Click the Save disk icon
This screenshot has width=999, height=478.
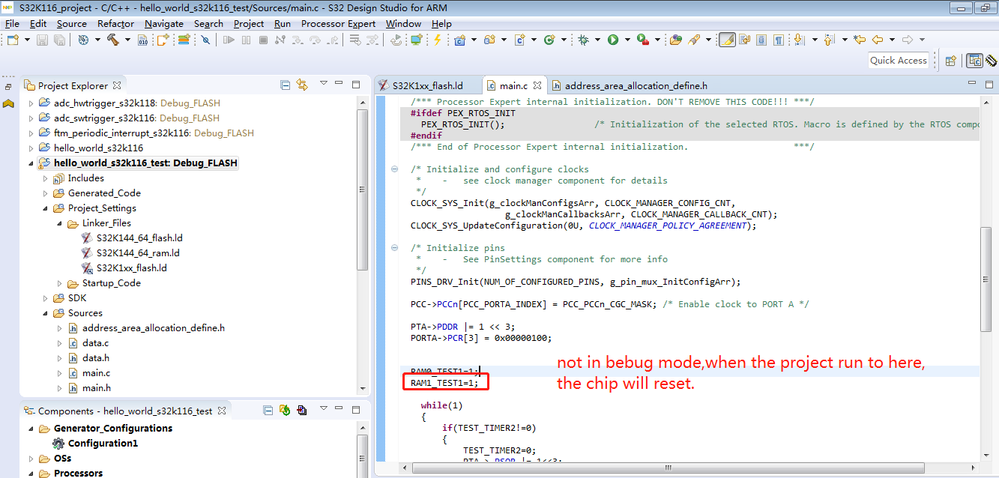[x=42, y=40]
